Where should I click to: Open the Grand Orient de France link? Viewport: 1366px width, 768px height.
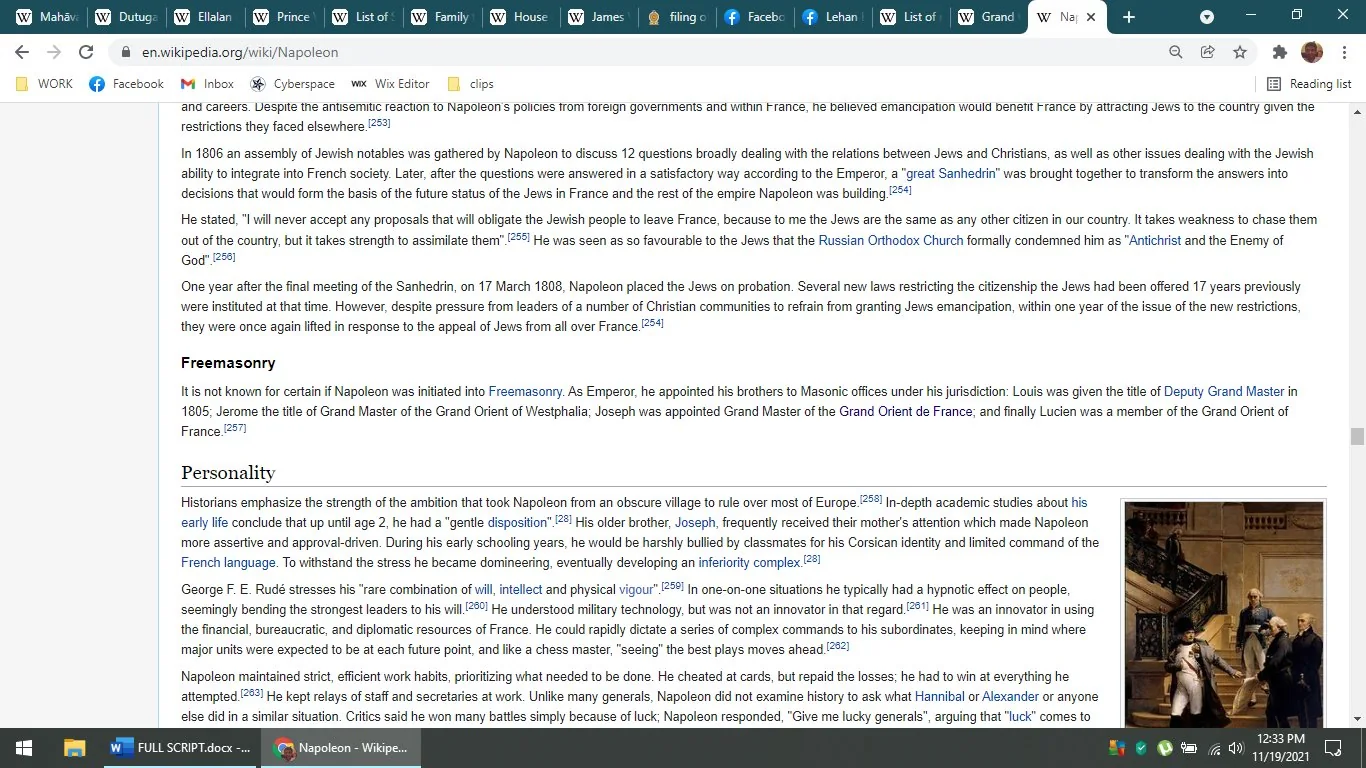point(906,412)
